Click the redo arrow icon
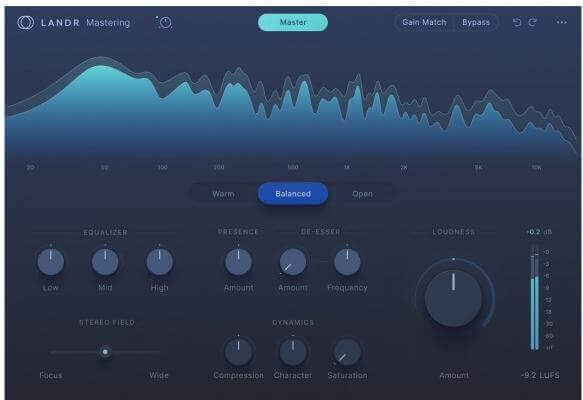This screenshot has width=583, height=400. 532,22
